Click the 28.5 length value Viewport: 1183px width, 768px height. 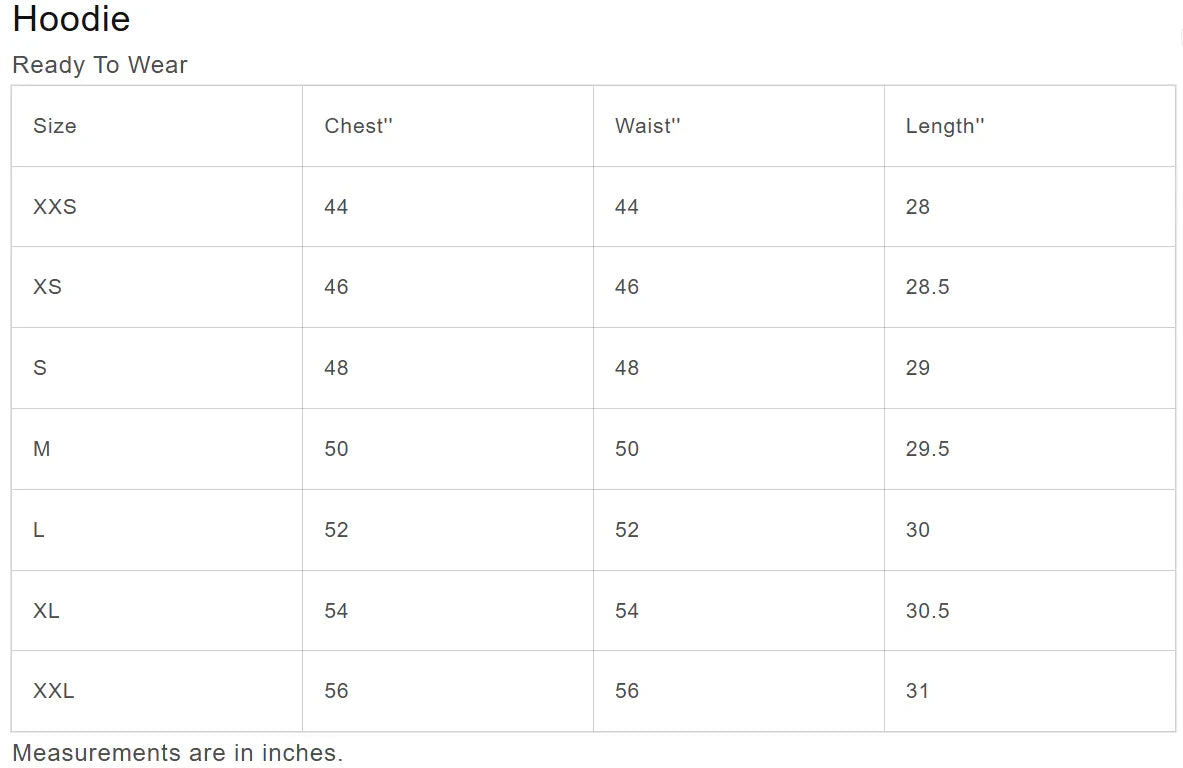click(927, 287)
